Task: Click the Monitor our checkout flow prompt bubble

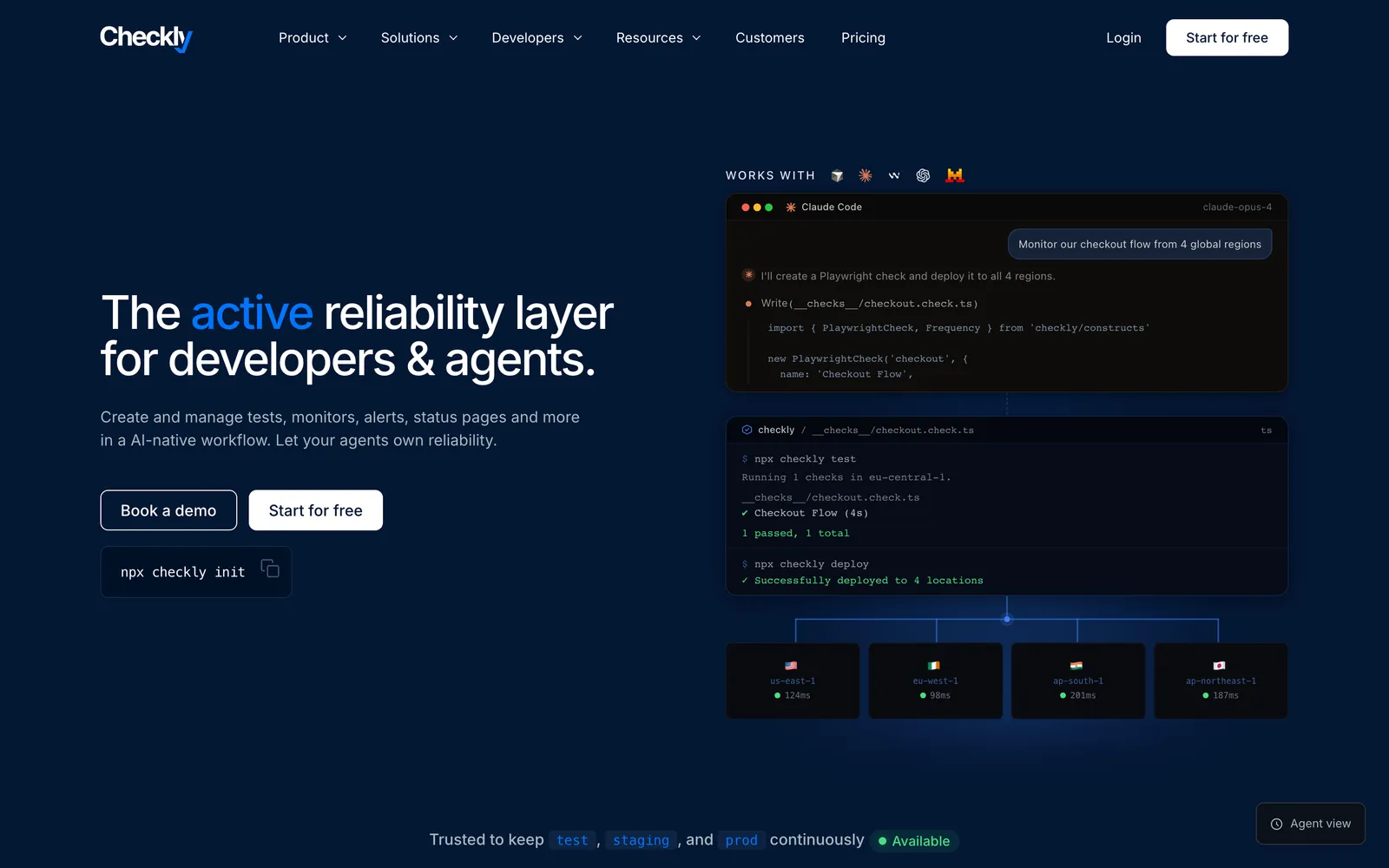Action: [1140, 244]
